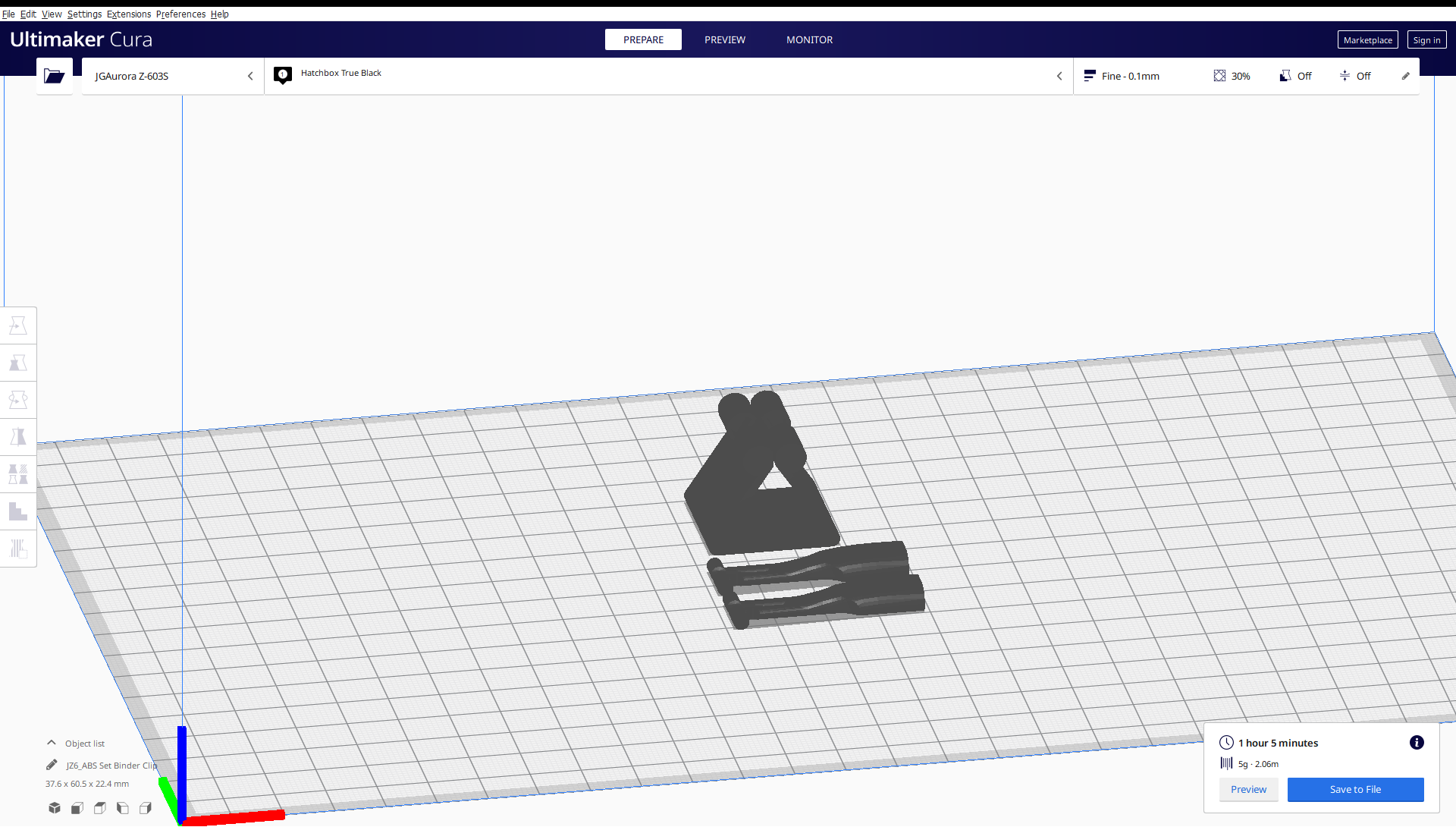Switch to the PREVIEW tab
This screenshot has height=827, width=1456.
click(724, 39)
